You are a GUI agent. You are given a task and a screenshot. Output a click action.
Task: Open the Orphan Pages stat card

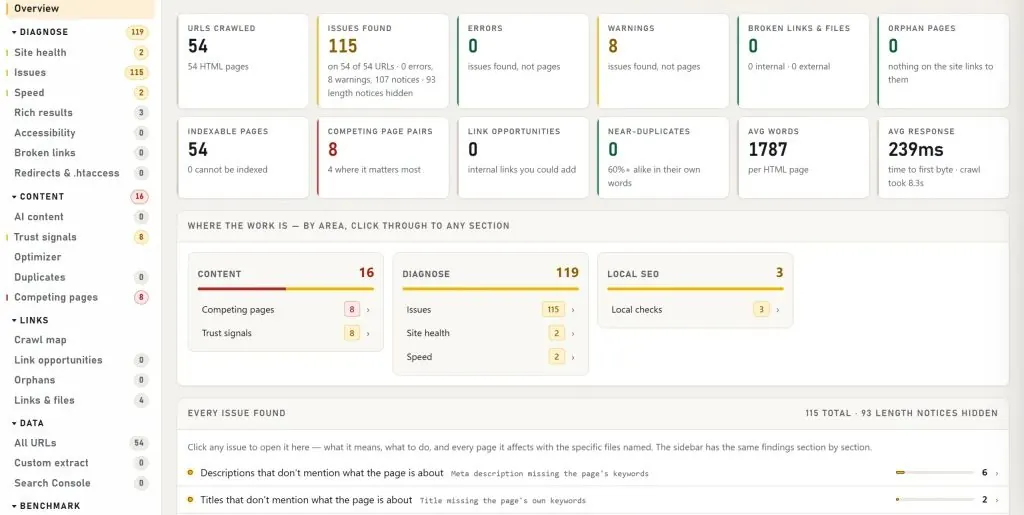[x=943, y=61]
